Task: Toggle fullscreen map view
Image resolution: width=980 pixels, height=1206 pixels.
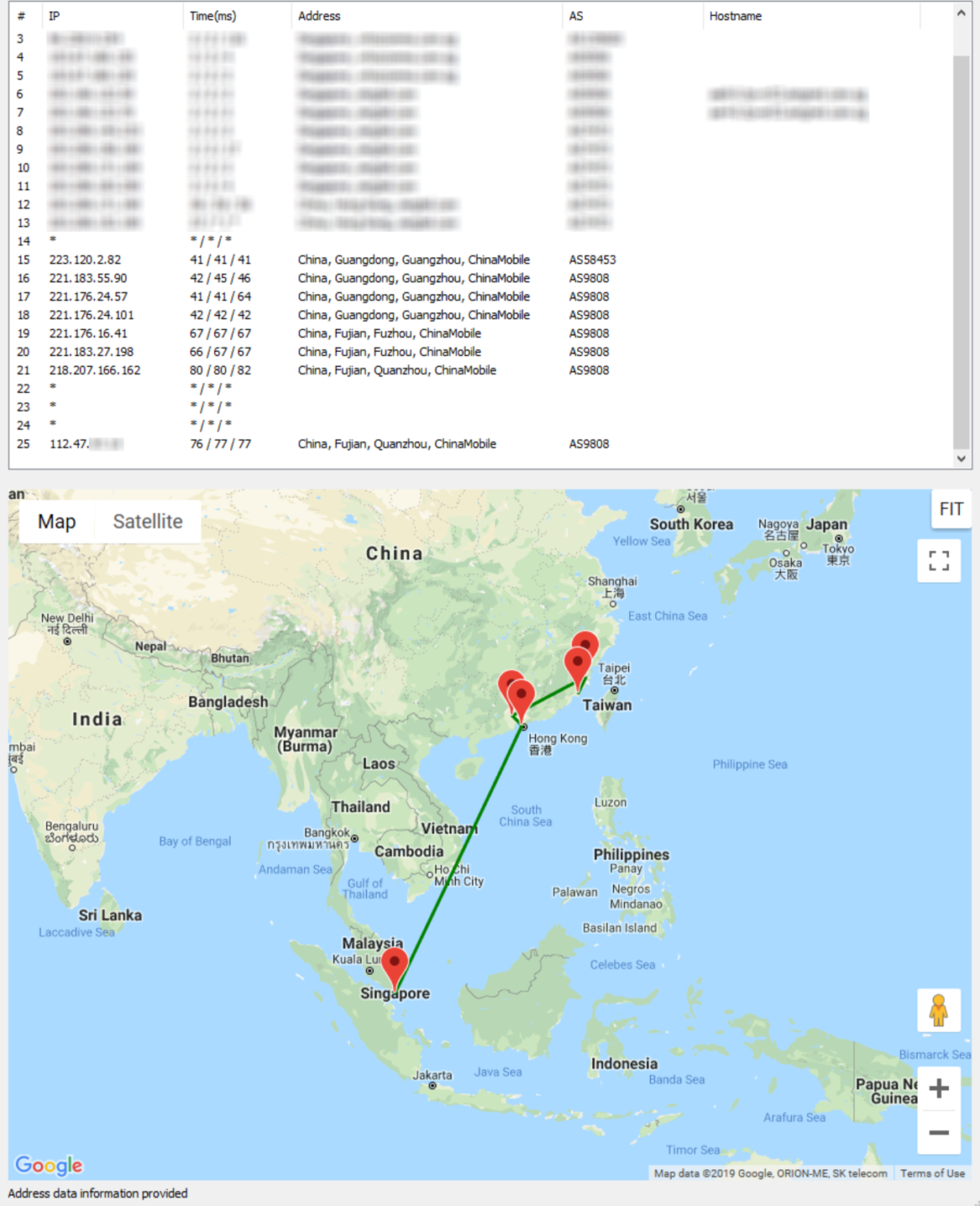Action: click(x=939, y=560)
